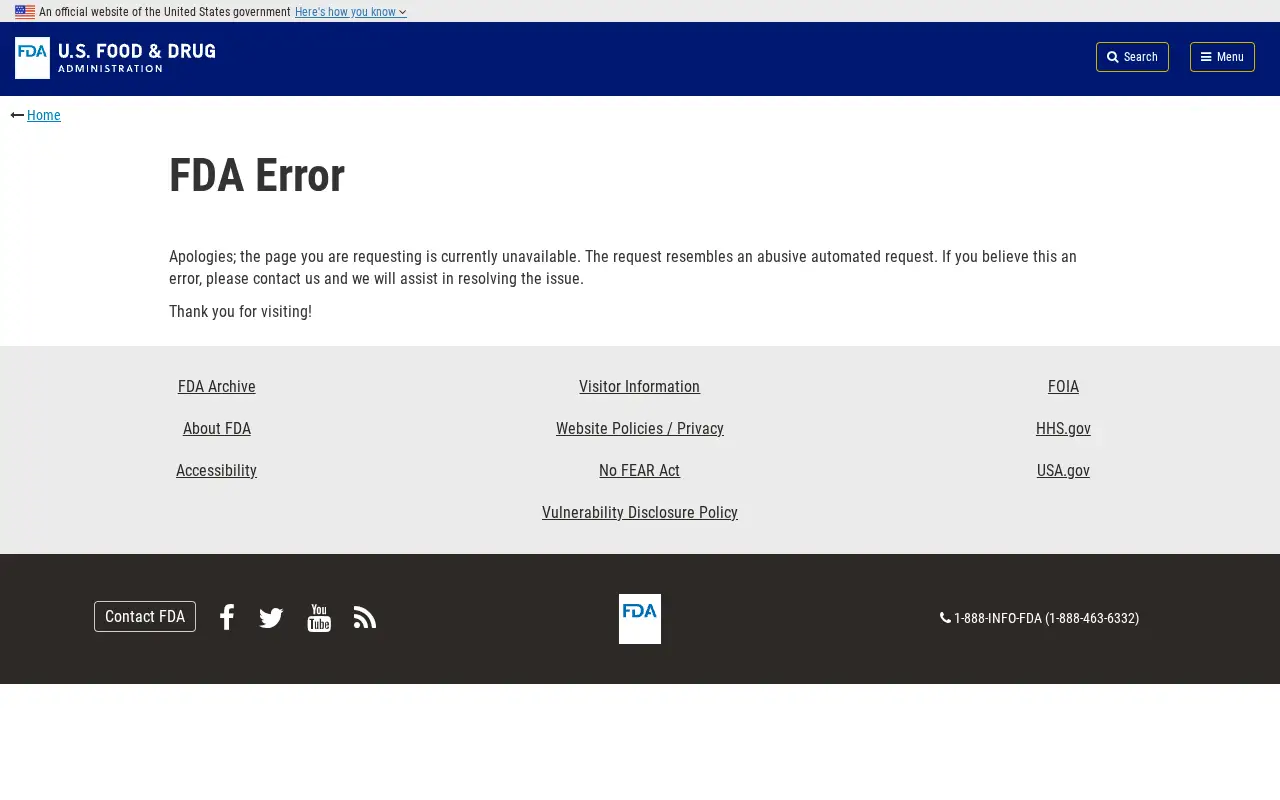Image resolution: width=1280 pixels, height=800 pixels.
Task: Open the FOIA link
Action: (1063, 387)
